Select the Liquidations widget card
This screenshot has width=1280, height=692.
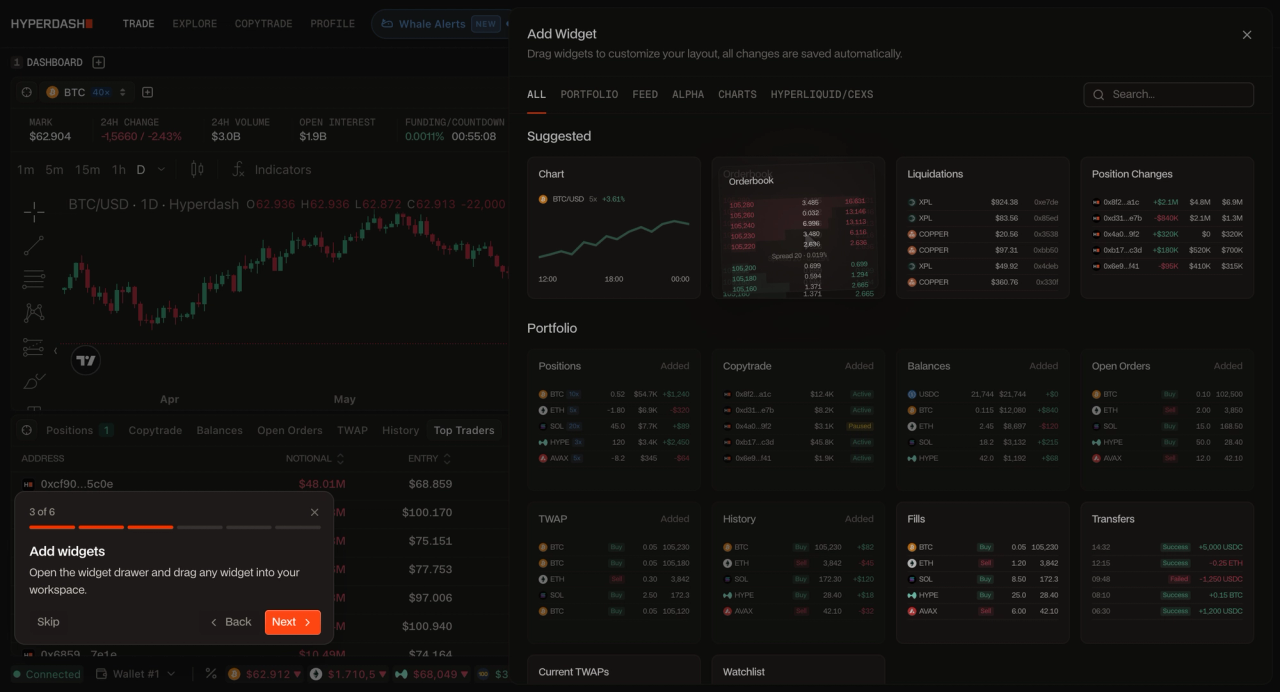pyautogui.click(x=983, y=228)
